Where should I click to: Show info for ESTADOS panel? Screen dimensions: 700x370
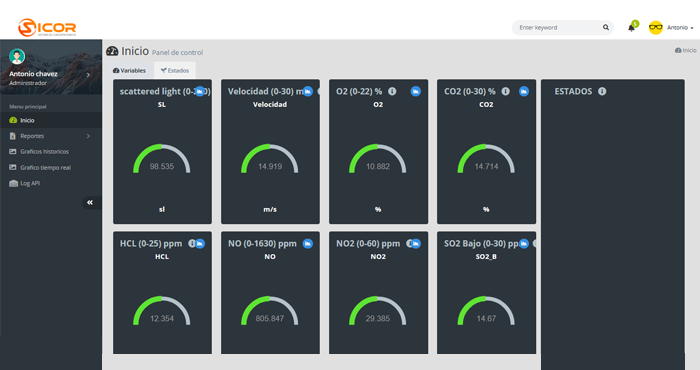pyautogui.click(x=602, y=91)
